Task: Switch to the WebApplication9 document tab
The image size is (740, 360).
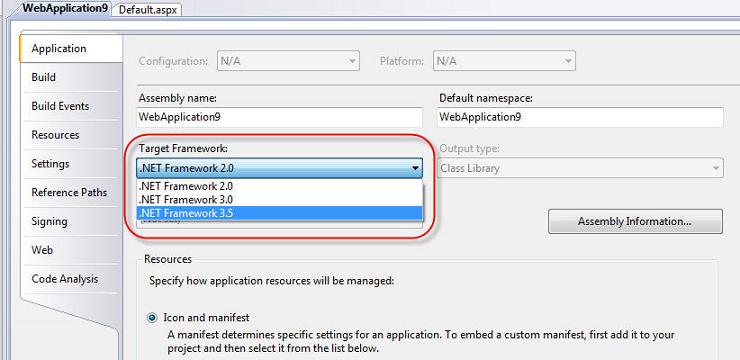Action: tap(64, 8)
